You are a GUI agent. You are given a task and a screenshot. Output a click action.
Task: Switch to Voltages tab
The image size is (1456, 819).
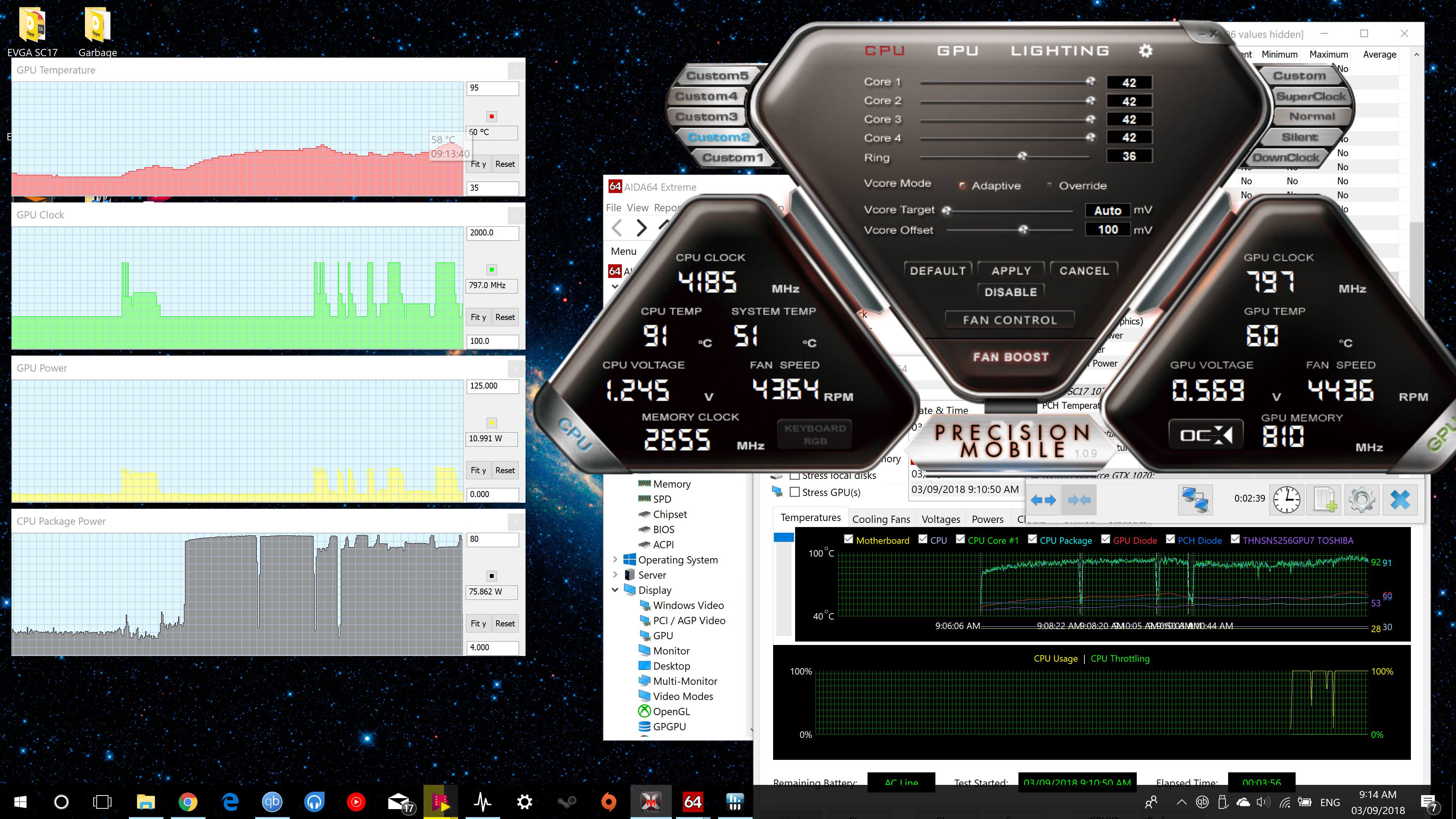[940, 519]
